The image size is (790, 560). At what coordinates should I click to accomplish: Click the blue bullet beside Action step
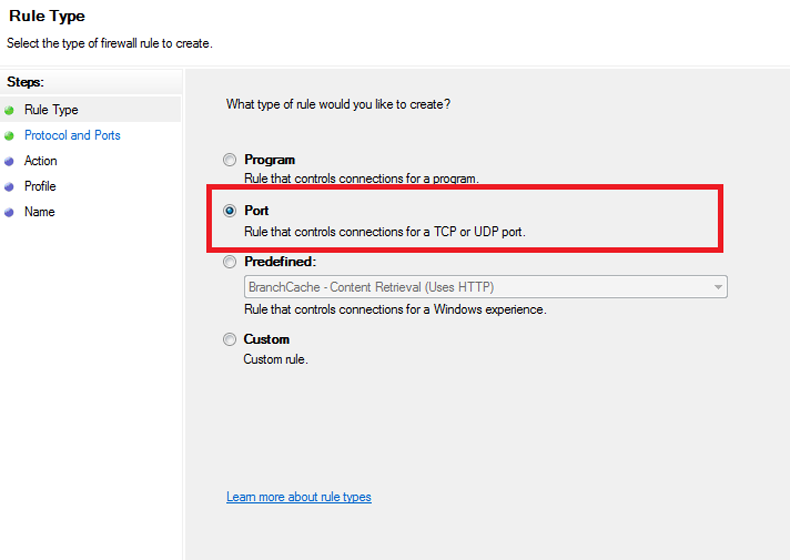(10, 161)
